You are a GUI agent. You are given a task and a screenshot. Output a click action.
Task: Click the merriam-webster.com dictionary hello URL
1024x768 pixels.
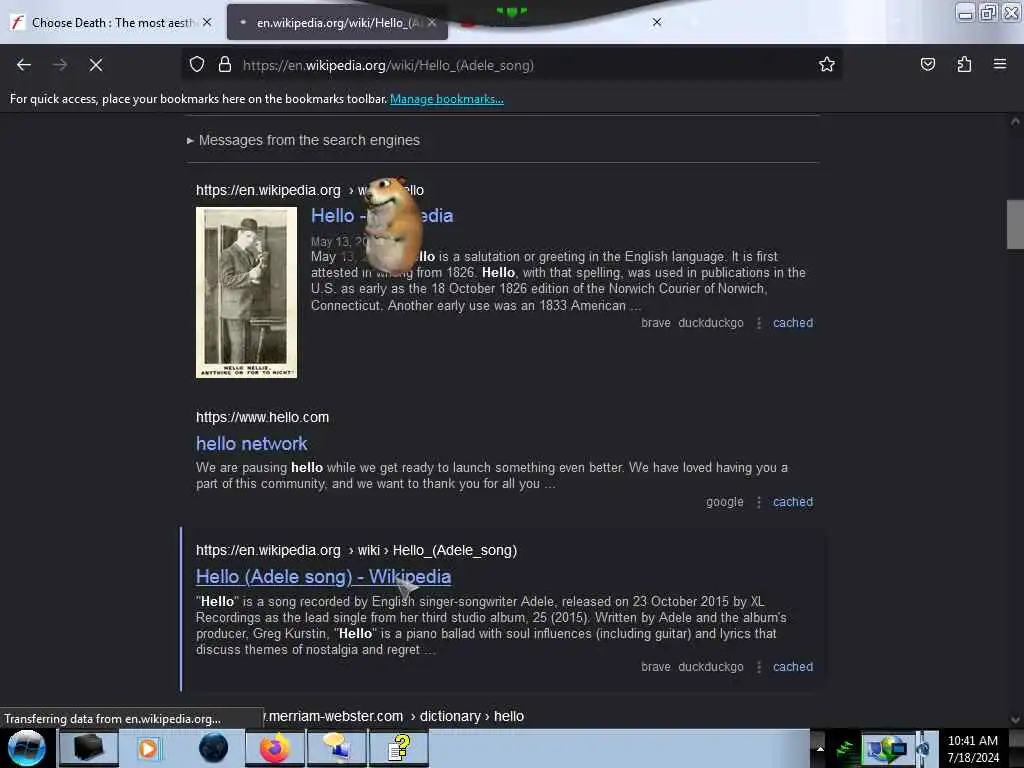coord(394,716)
